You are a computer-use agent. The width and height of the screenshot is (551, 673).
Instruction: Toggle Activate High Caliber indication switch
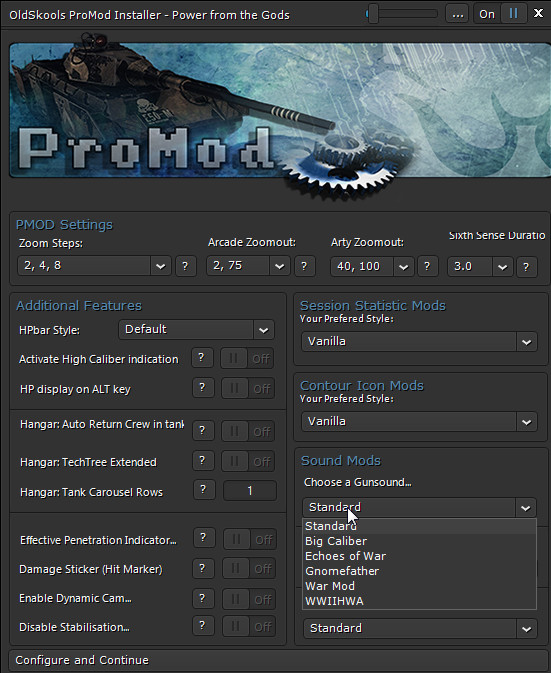coord(247,358)
